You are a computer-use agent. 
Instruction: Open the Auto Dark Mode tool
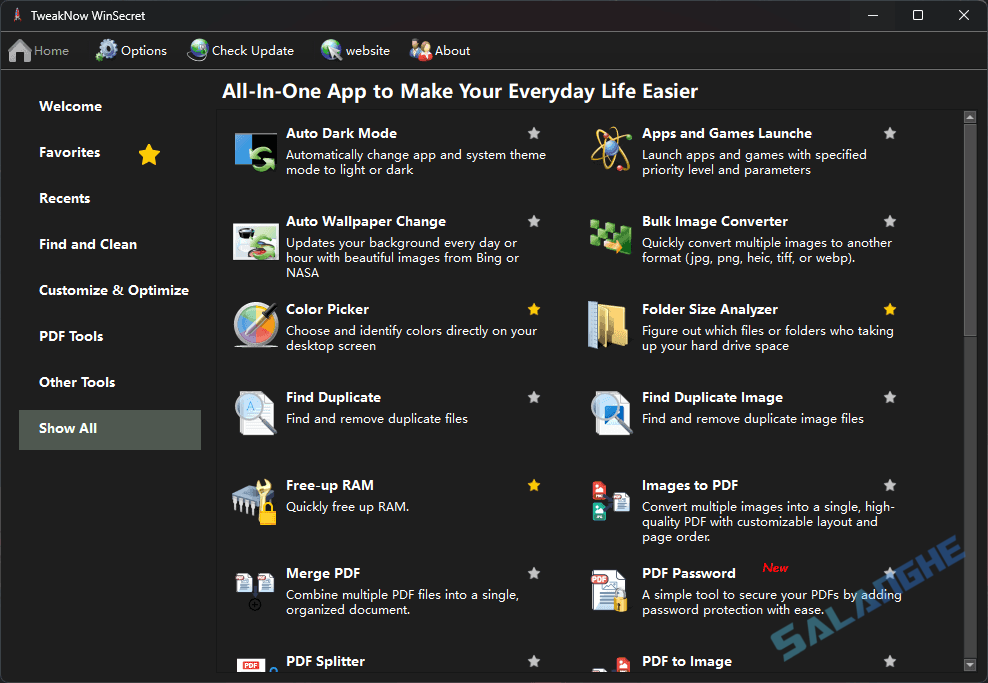tap(341, 133)
